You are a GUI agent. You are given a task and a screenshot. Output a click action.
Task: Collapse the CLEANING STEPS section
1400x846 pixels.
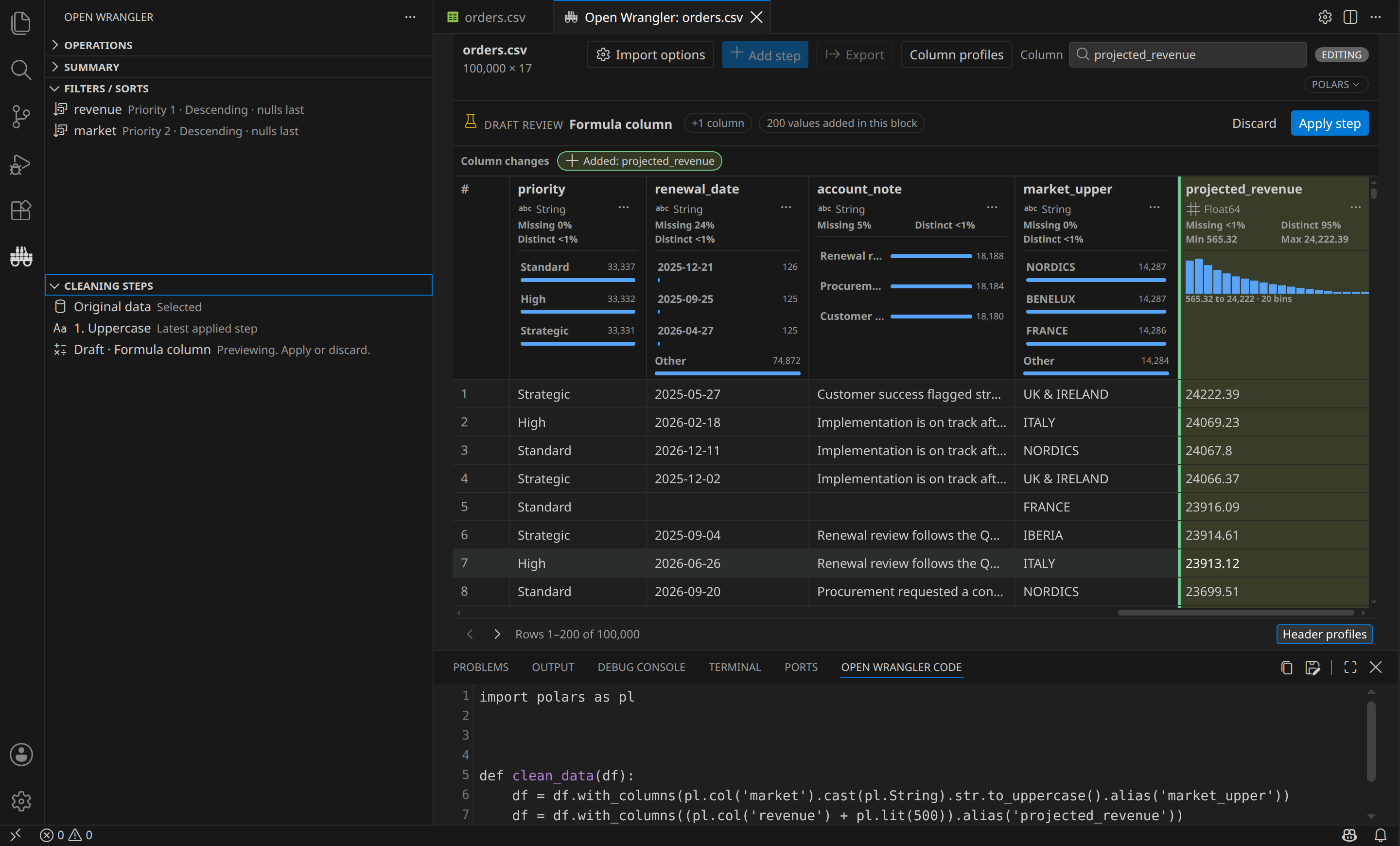(x=239, y=285)
